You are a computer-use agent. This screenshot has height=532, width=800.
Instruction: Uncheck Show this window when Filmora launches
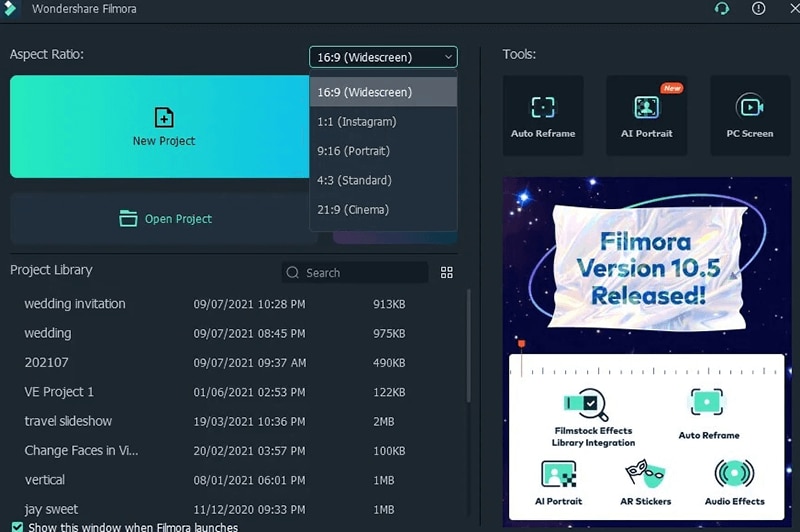point(17,527)
